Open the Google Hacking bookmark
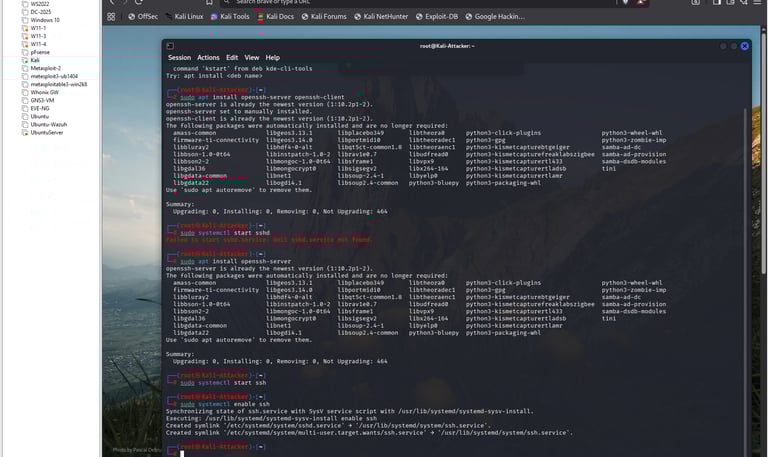The height and width of the screenshot is (457, 768). pyautogui.click(x=495, y=17)
